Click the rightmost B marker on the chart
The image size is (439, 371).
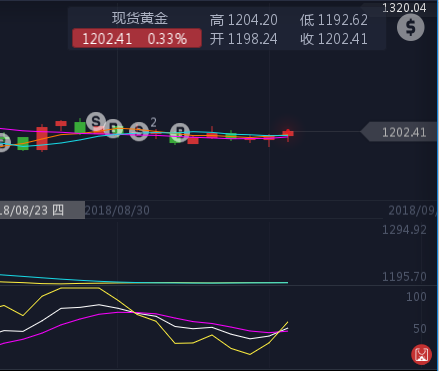coord(180,133)
